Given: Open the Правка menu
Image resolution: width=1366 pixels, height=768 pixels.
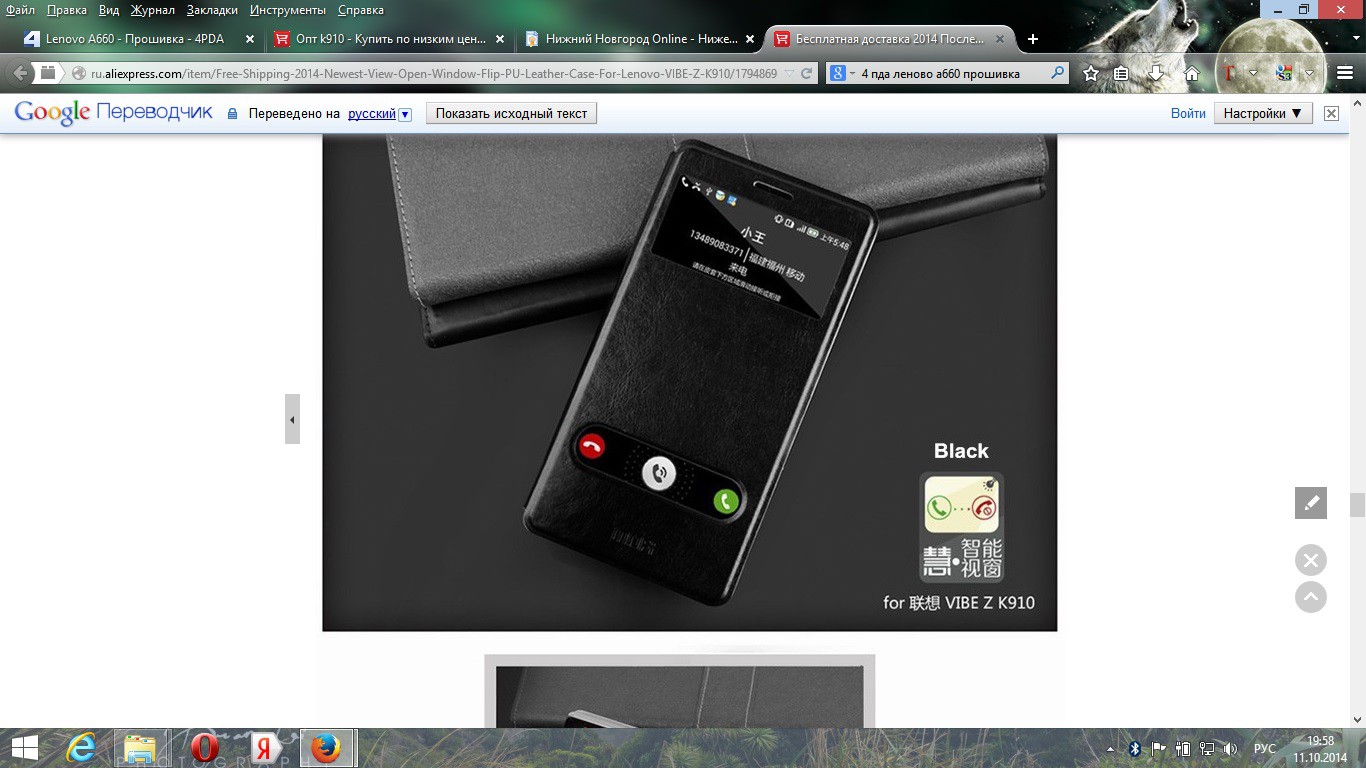Looking at the screenshot, I should (x=66, y=10).
